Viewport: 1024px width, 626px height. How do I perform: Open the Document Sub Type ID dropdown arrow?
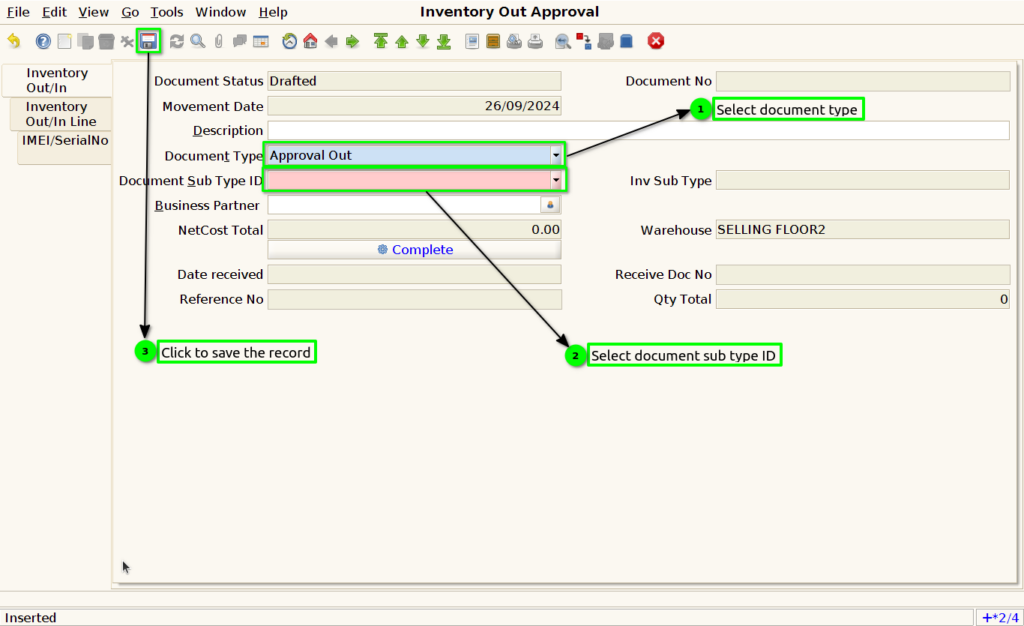556,180
